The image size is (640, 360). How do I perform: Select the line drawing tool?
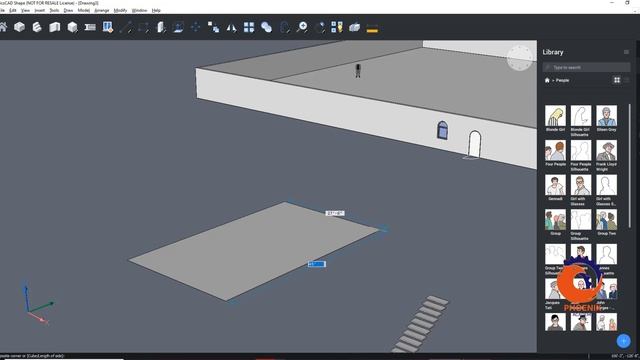tap(125, 27)
